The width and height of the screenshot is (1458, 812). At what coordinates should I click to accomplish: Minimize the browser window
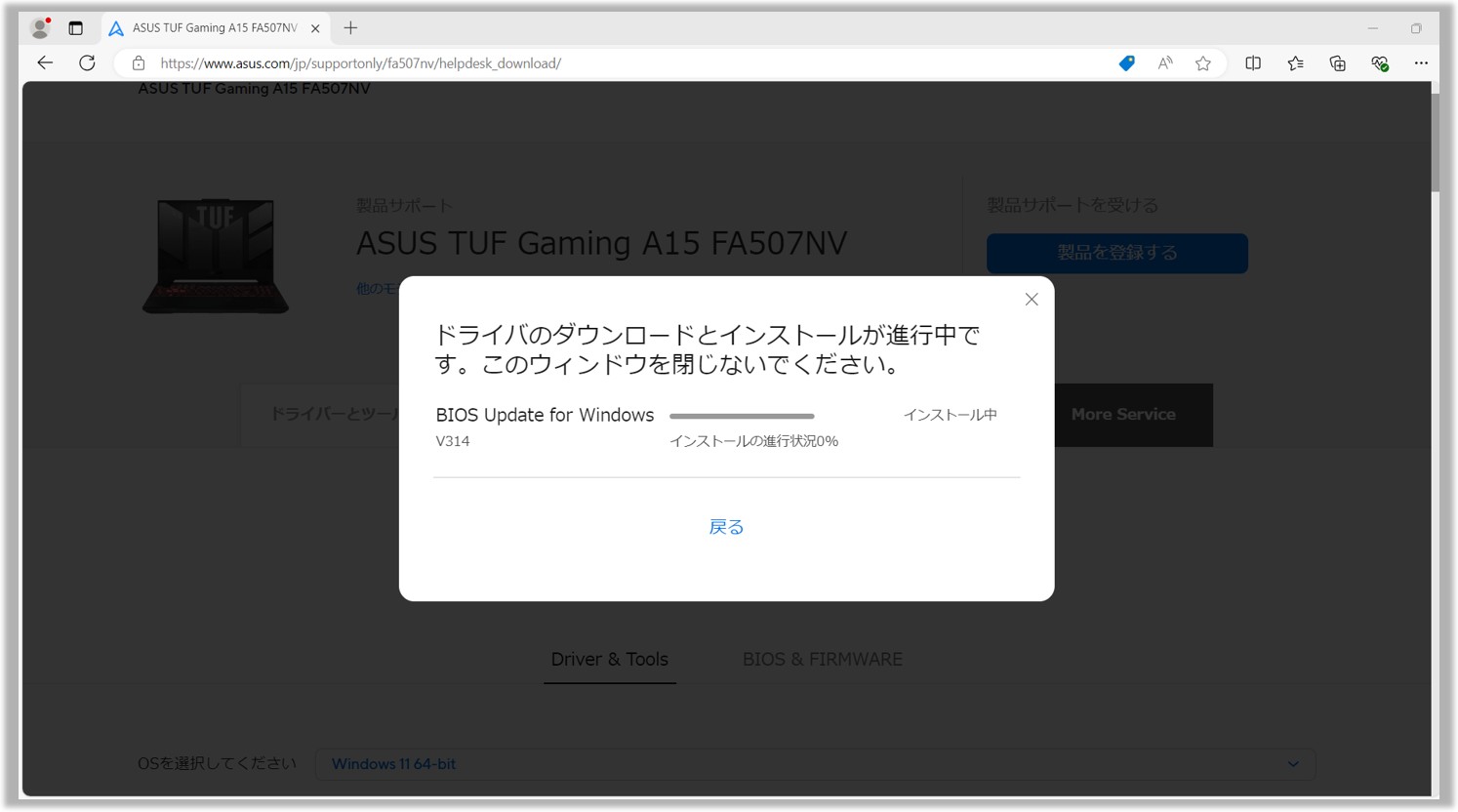pyautogui.click(x=1373, y=28)
